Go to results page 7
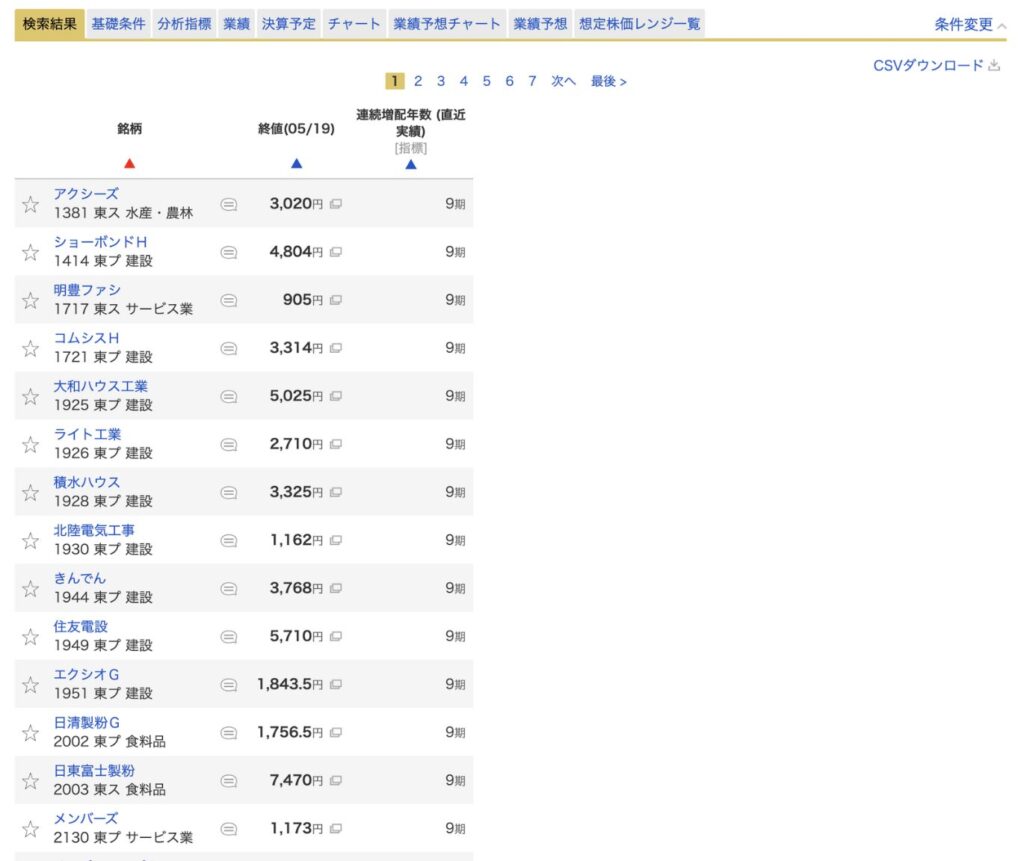 click(x=532, y=81)
